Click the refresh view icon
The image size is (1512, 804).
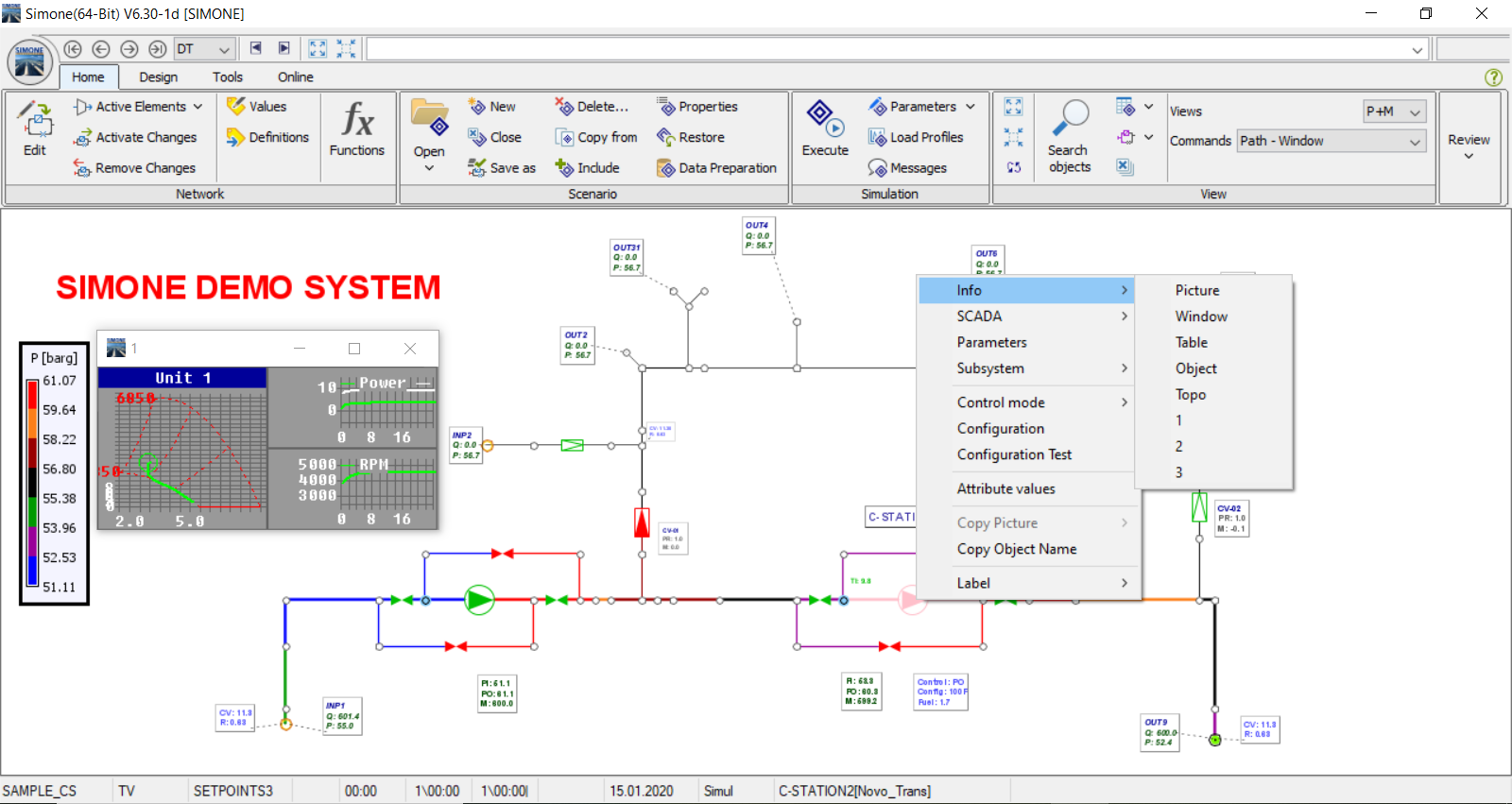coord(1013,168)
